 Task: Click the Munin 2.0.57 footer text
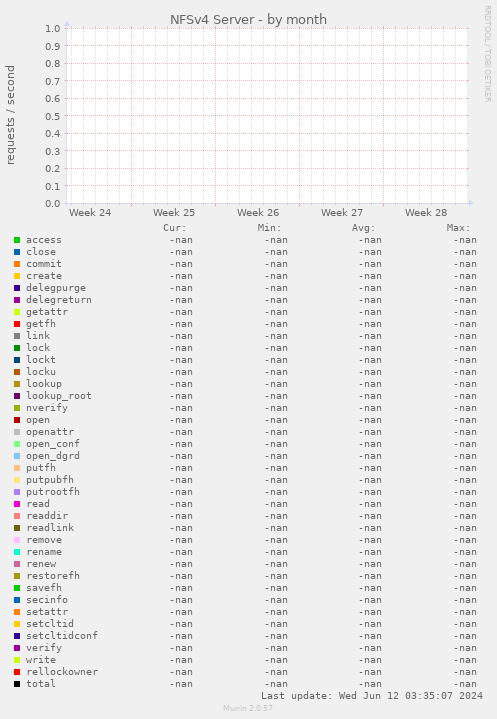point(248,708)
